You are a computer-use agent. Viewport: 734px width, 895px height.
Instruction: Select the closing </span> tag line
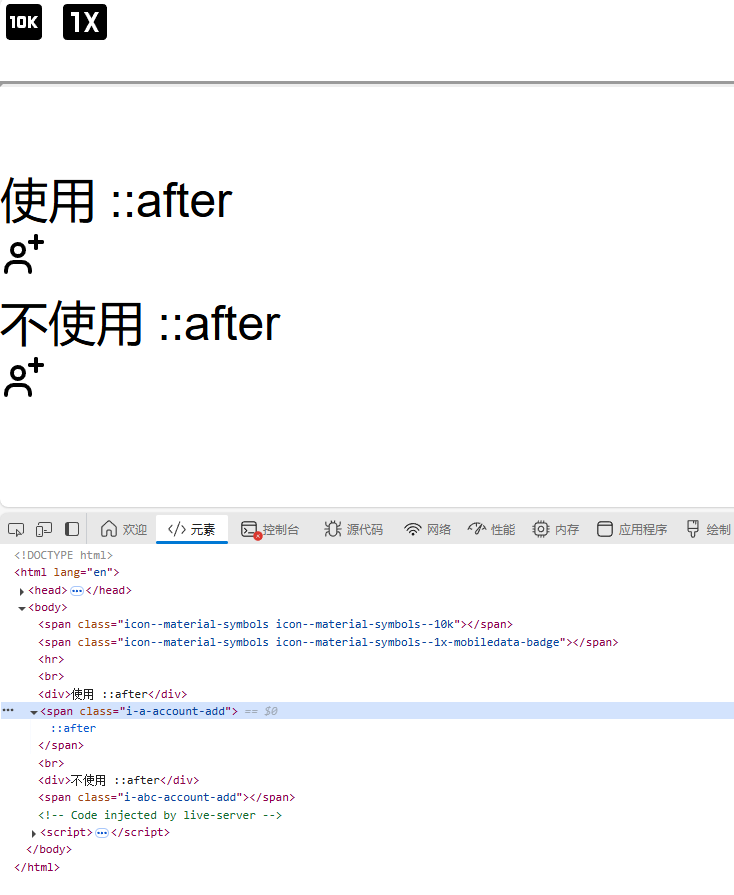[x=61, y=745]
